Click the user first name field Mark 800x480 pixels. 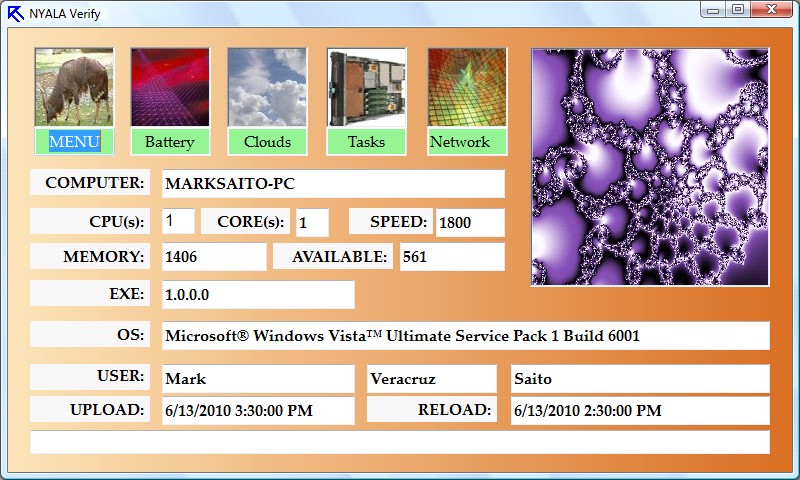(x=258, y=379)
